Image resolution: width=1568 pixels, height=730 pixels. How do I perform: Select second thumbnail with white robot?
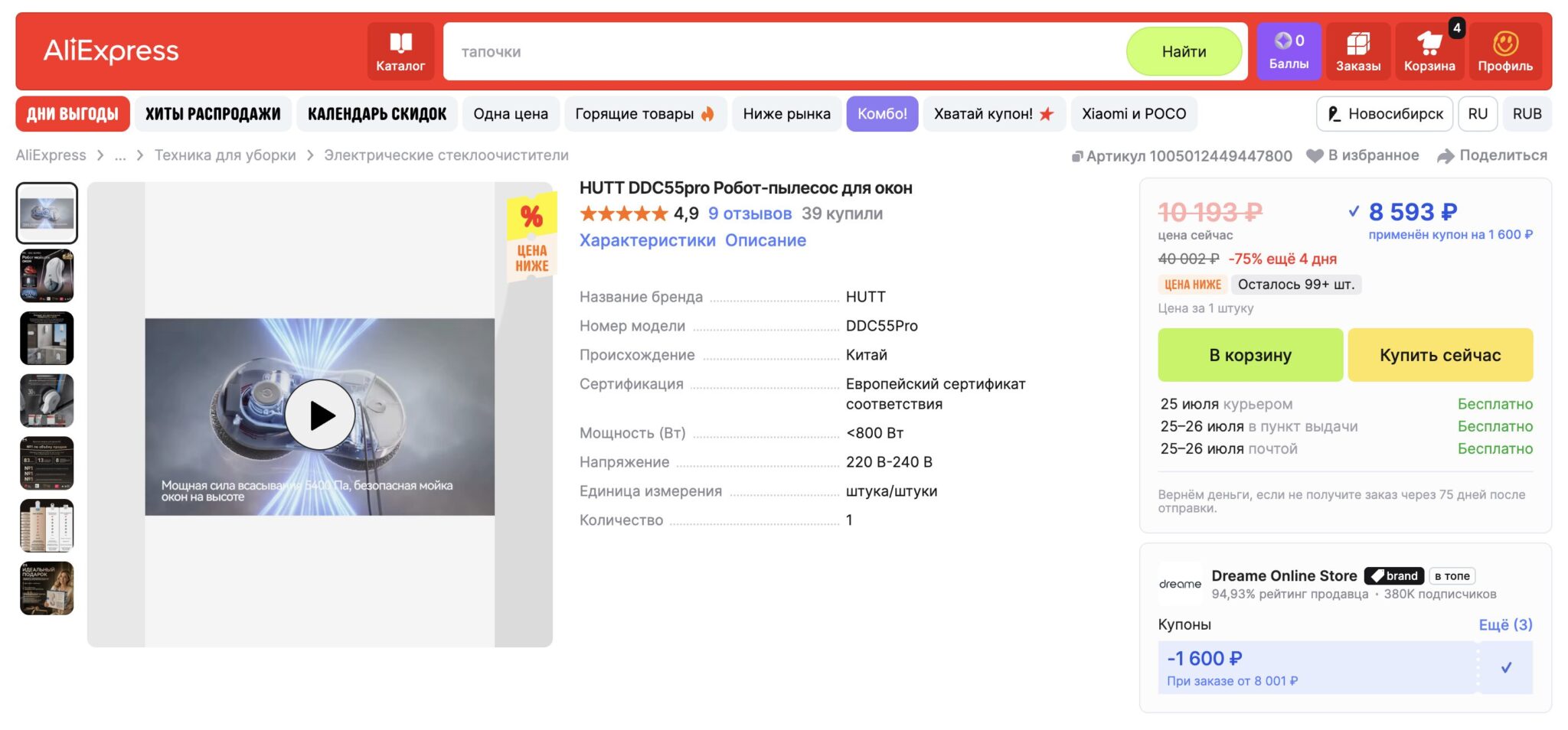(x=47, y=275)
